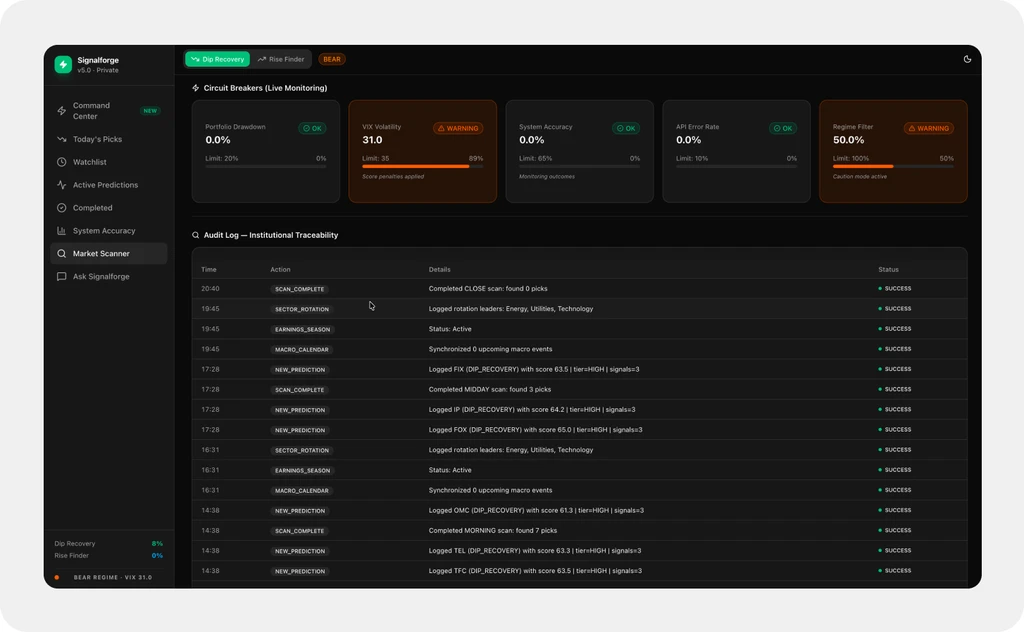This screenshot has height=632, width=1024.
Task: Click the 16:31 MACRO_CALENDAR action tag
Action: 302,490
